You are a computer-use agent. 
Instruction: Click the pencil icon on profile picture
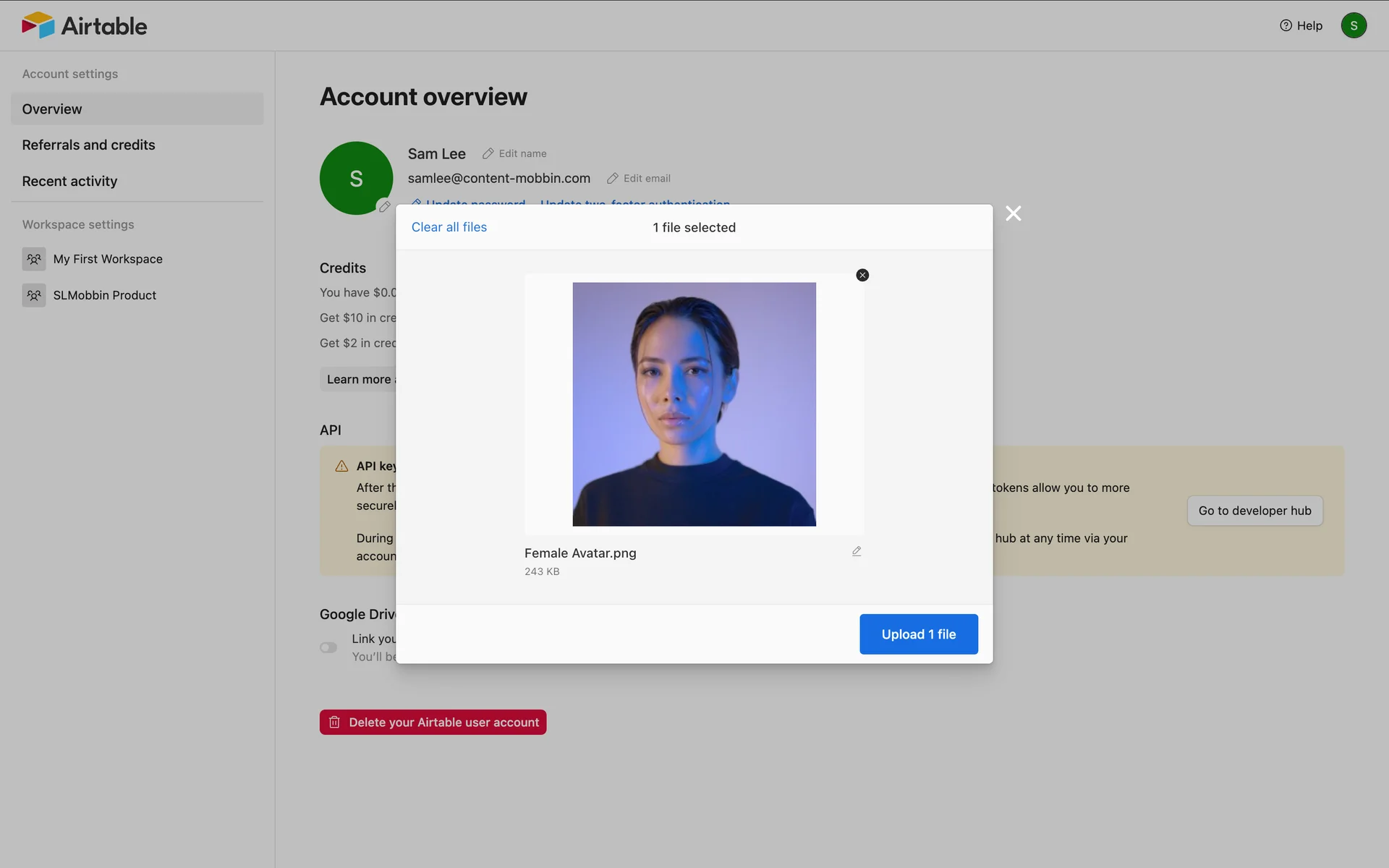(x=384, y=207)
